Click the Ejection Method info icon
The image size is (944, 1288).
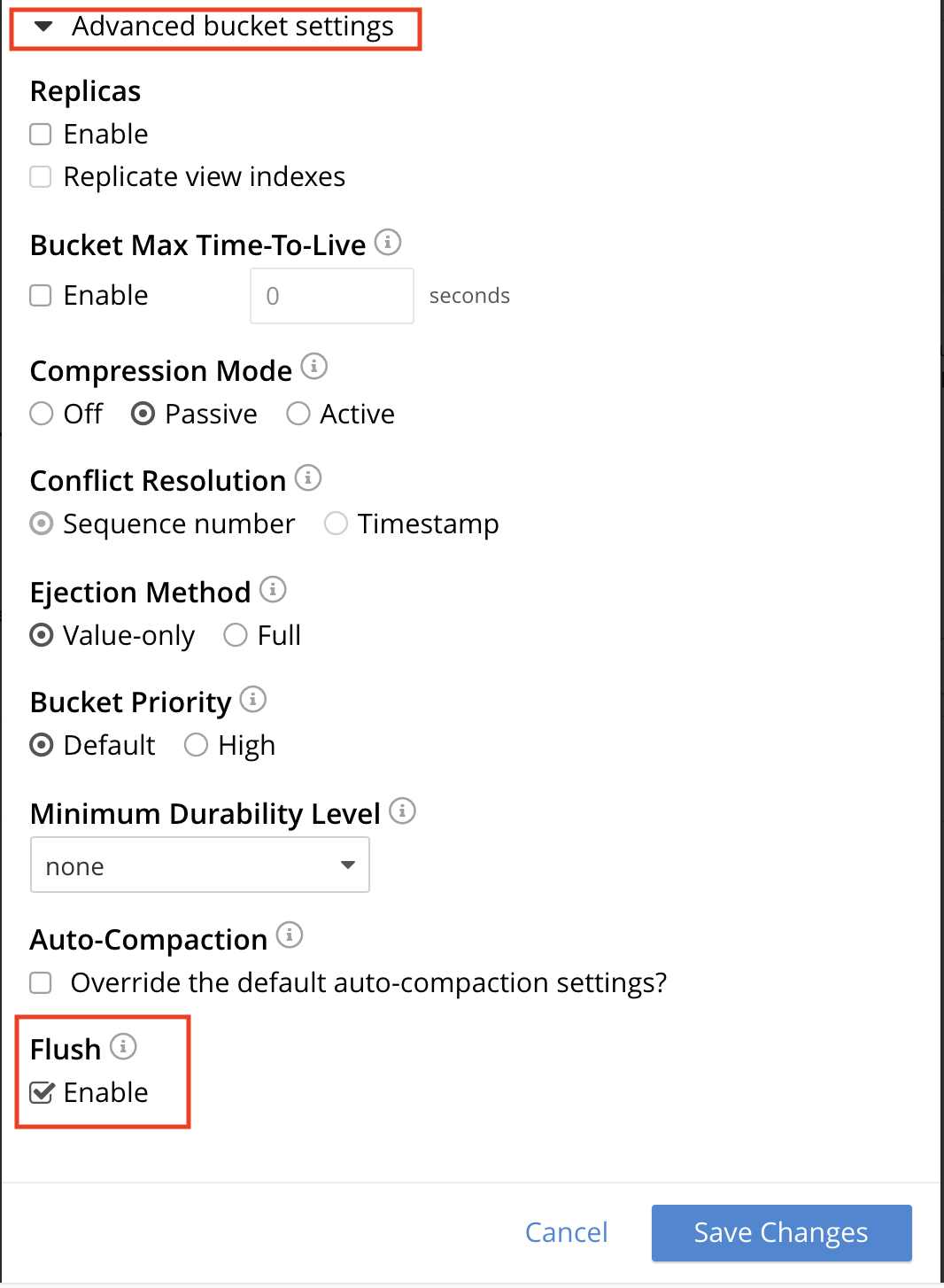273,588
